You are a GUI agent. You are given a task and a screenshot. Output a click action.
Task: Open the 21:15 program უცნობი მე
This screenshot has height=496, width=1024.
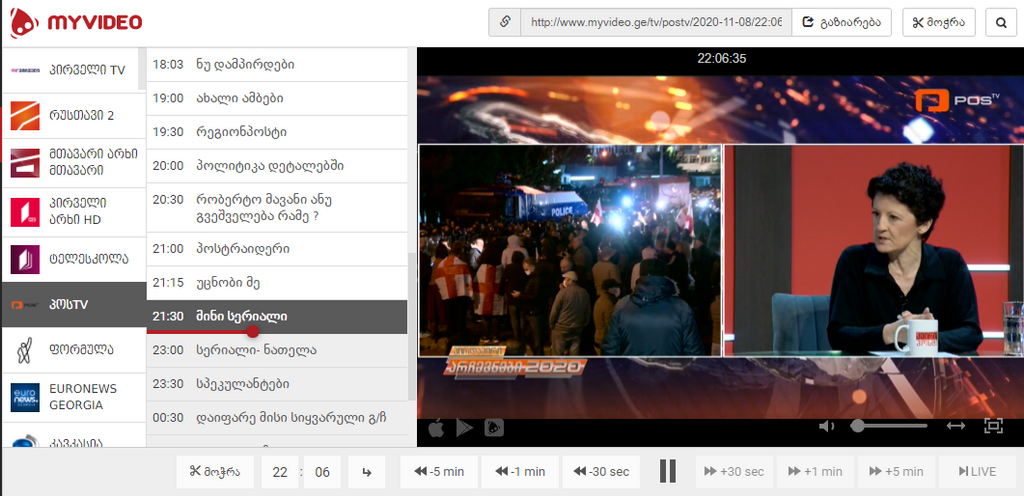pyautogui.click(x=277, y=283)
